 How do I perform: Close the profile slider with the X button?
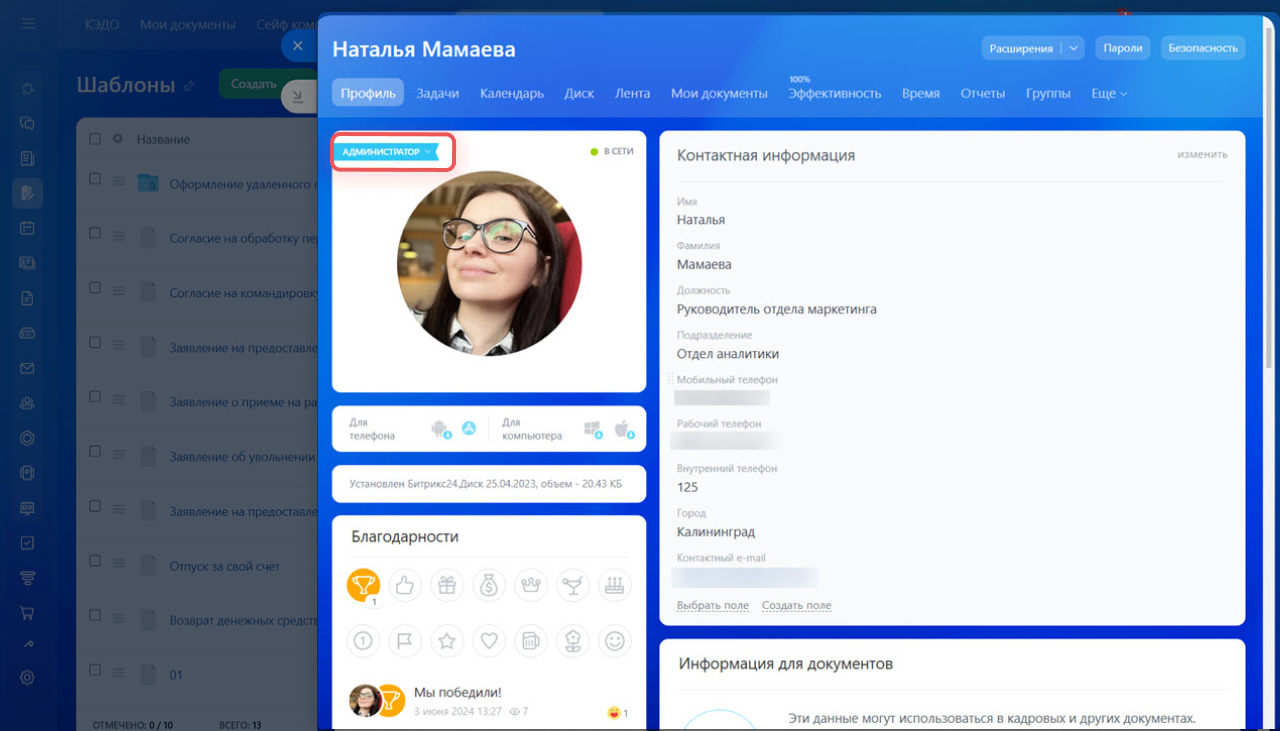click(x=297, y=45)
